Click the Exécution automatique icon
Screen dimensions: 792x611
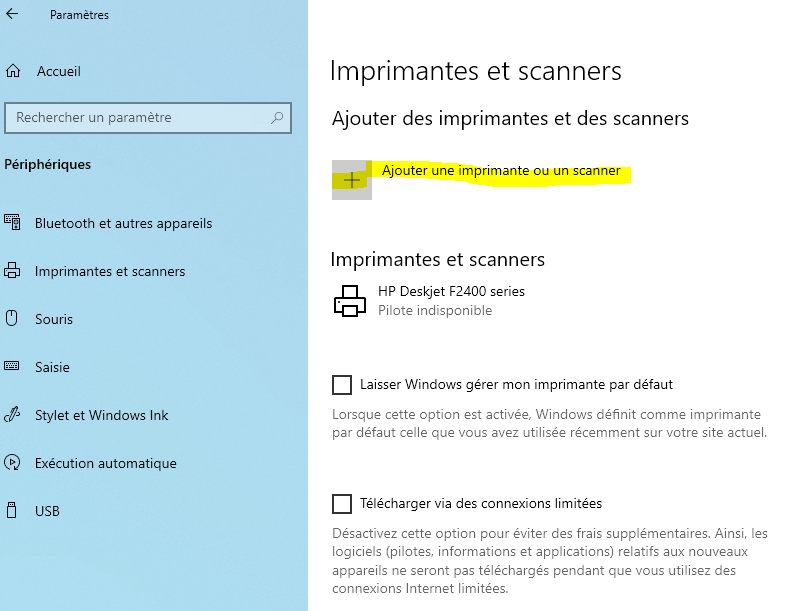click(x=12, y=463)
